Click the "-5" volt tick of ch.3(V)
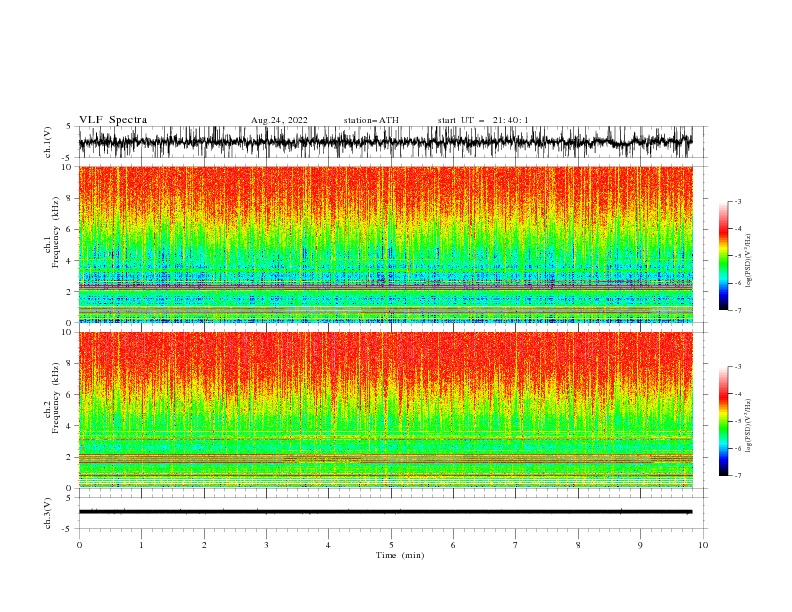Image resolution: width=792 pixels, height=612 pixels. point(68,529)
